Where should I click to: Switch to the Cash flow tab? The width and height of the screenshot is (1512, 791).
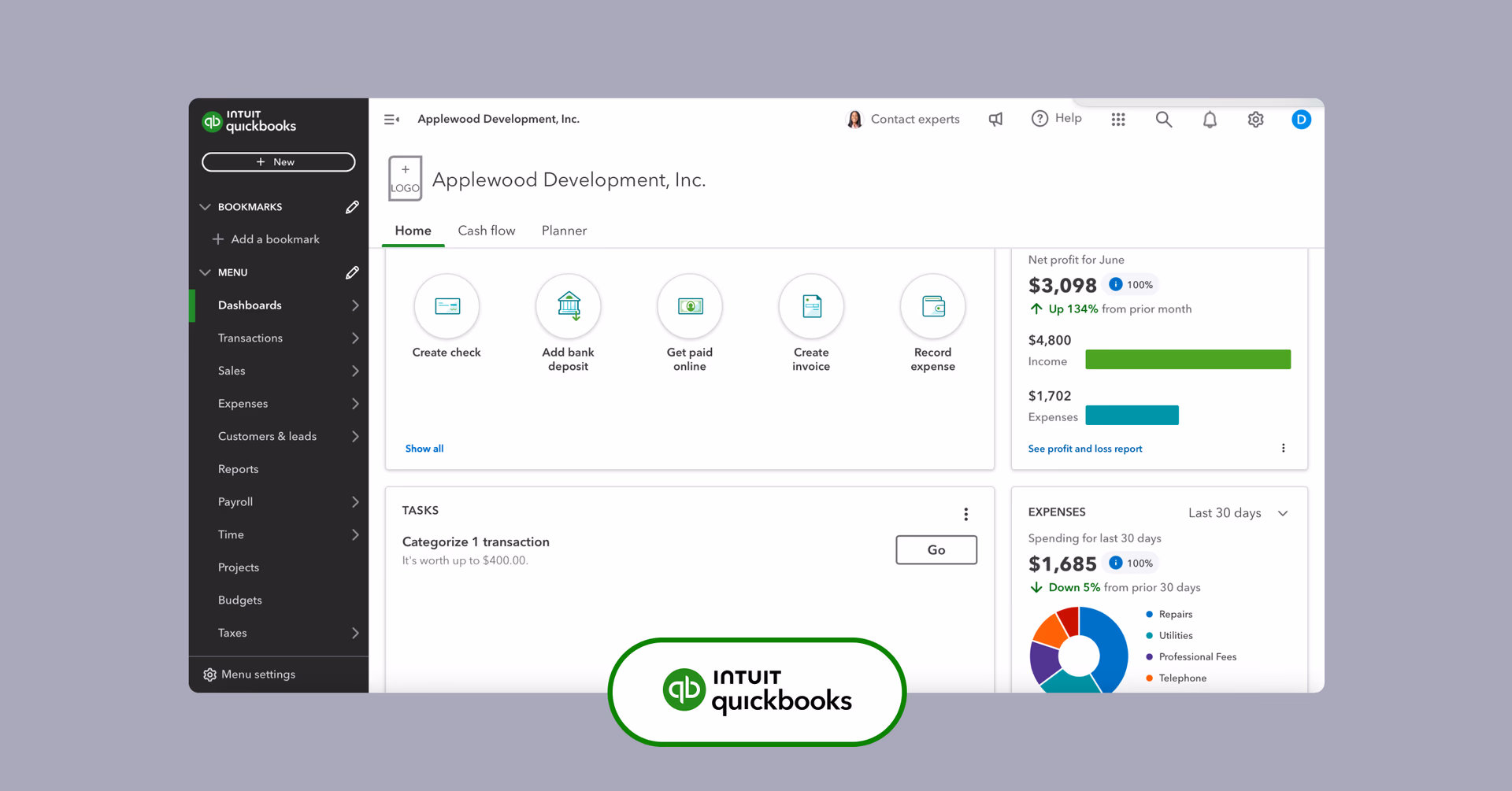(486, 231)
